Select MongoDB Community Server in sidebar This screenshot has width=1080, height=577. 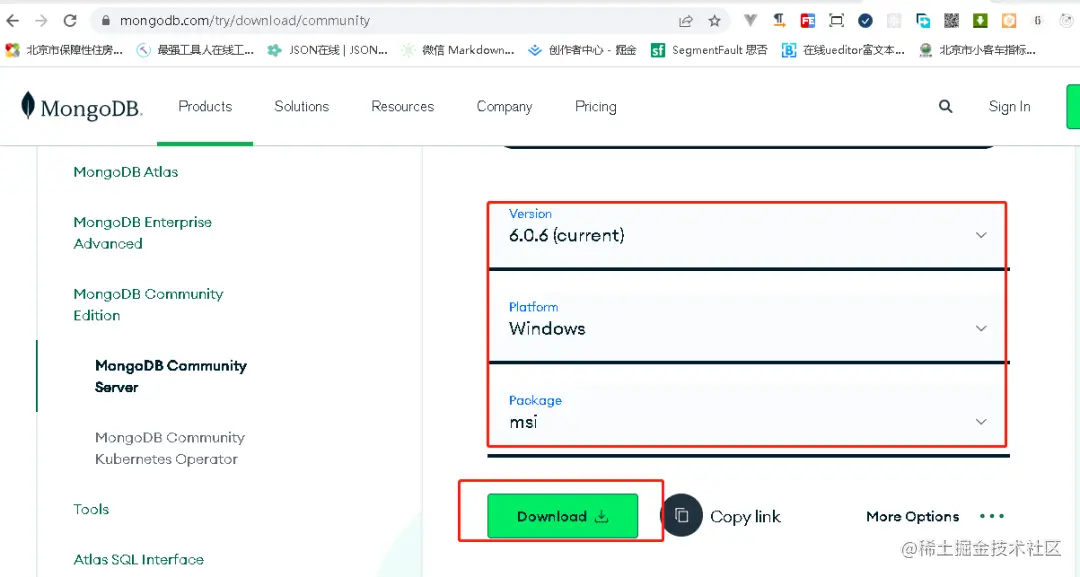171,376
